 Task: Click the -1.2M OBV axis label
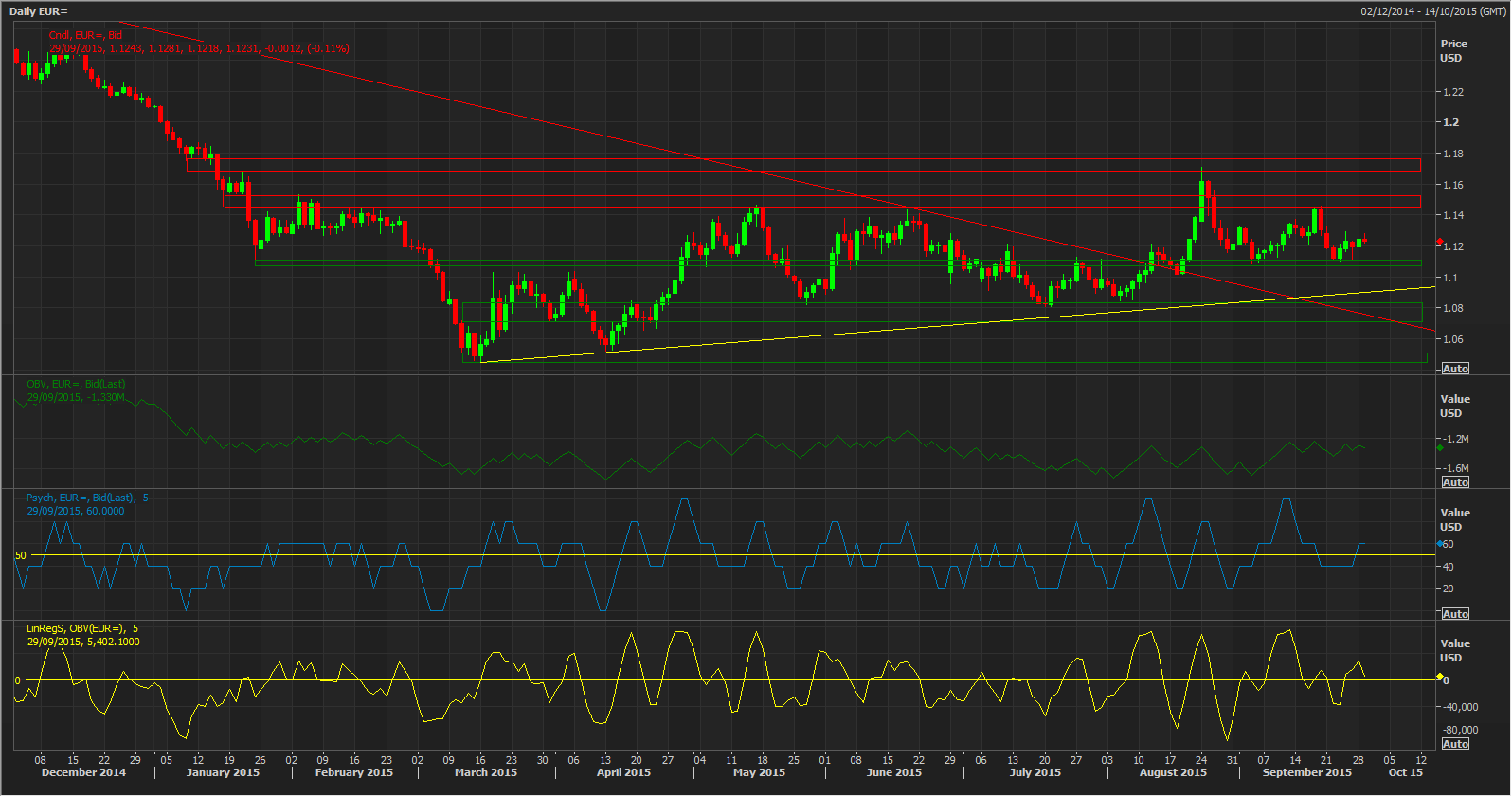pos(1456,439)
